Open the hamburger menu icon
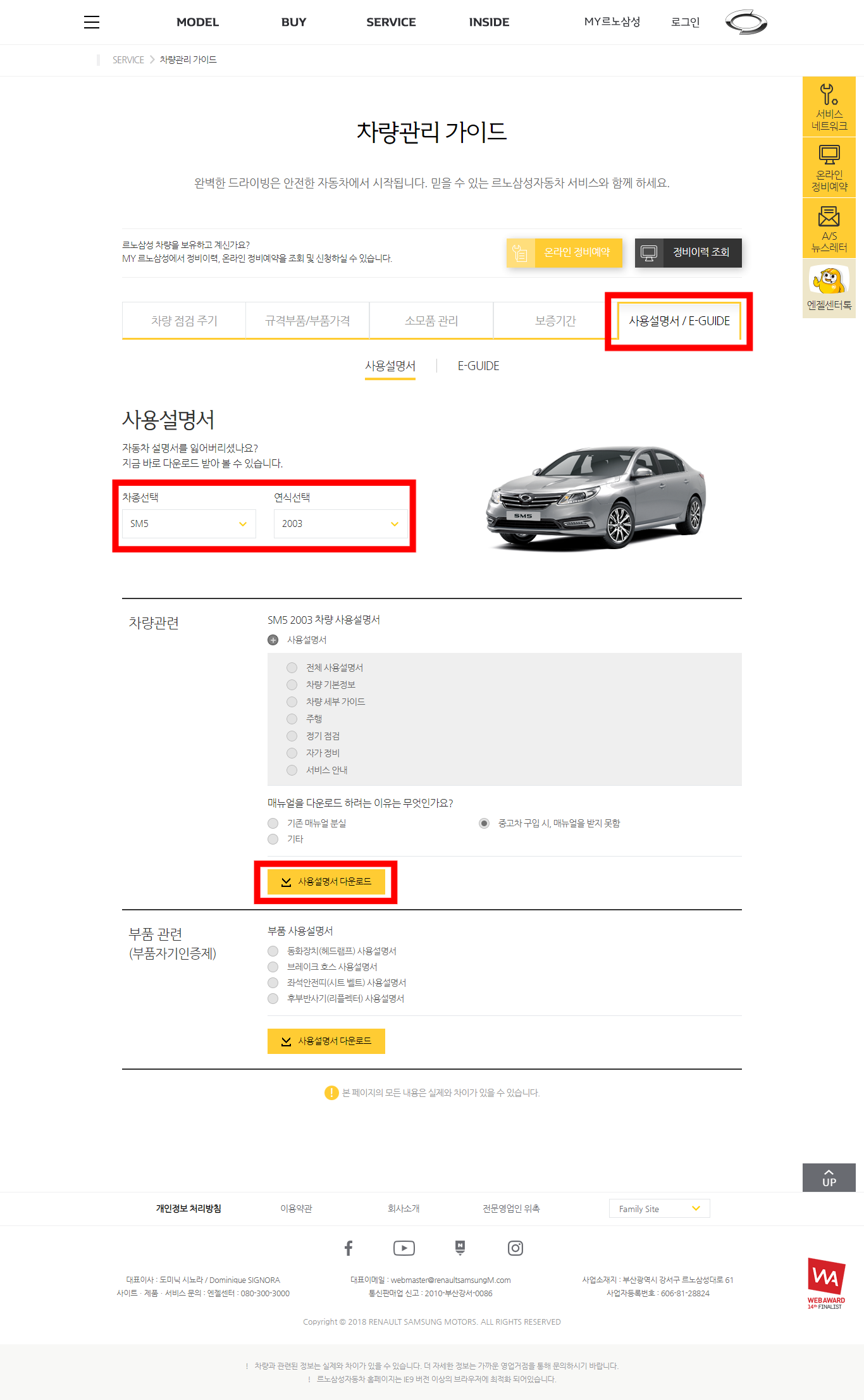The width and height of the screenshot is (864, 1400). (x=92, y=22)
